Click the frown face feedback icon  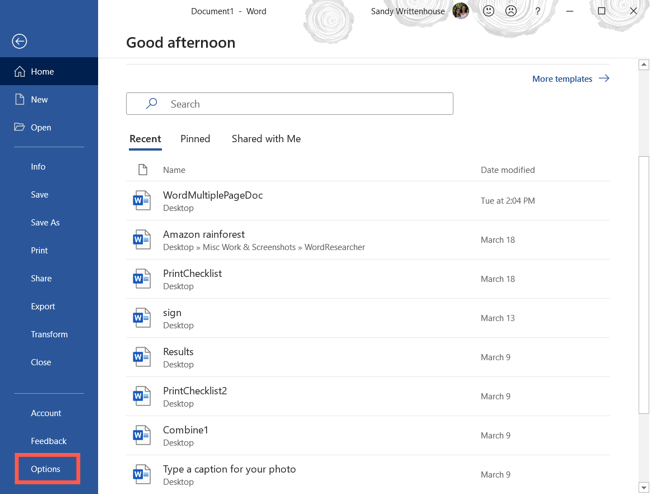click(x=511, y=11)
